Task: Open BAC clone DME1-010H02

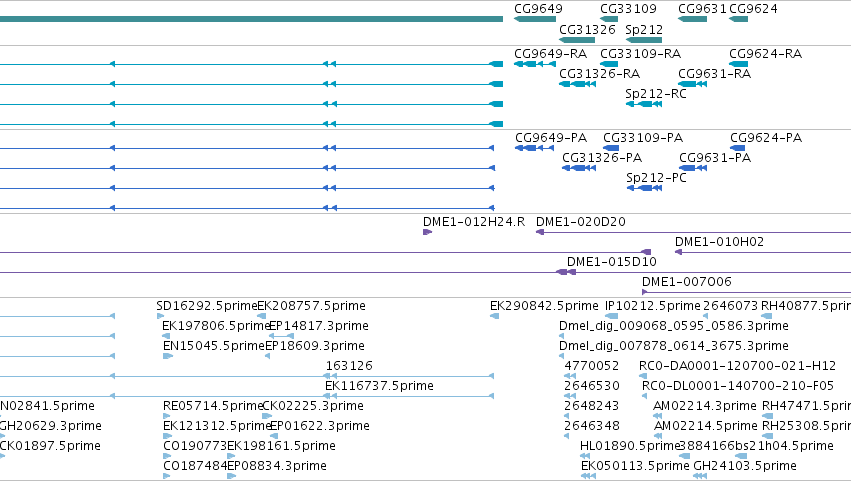Action: (719, 242)
